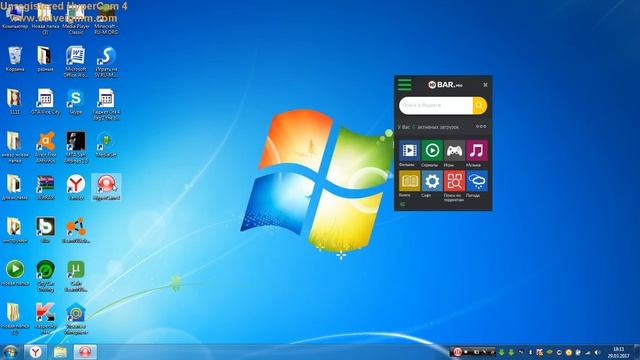Screen dimensions: 640x360
Task: Select the Kaspersky desktop shortcut
Action: [x=45, y=318]
